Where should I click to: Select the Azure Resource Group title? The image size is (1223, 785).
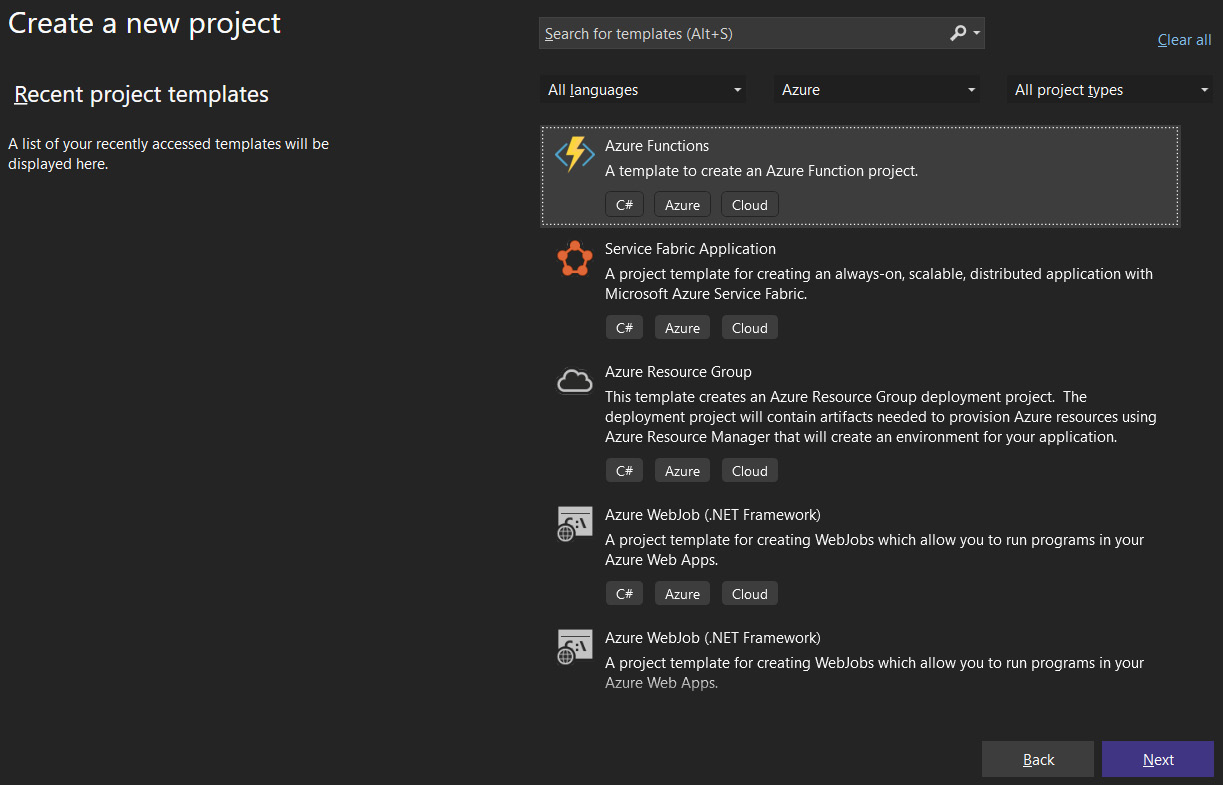[678, 372]
